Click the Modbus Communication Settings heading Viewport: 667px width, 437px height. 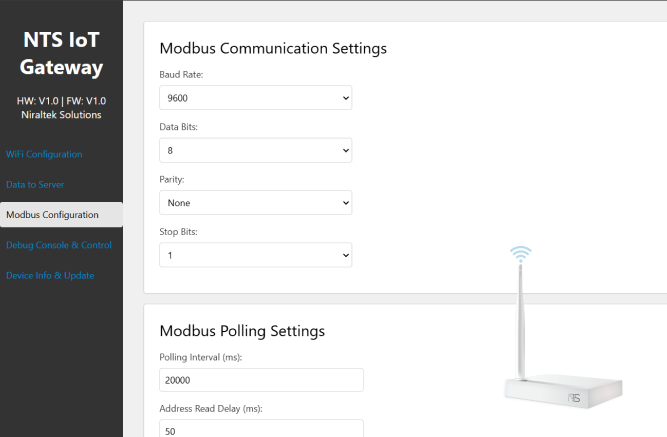273,48
